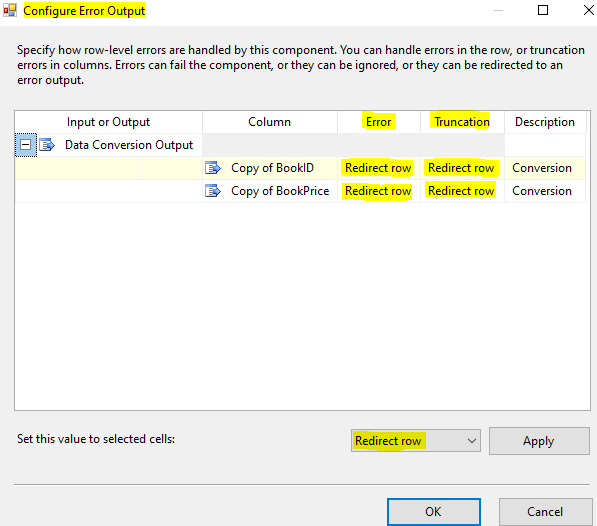This screenshot has width=597, height=526.
Task: Select the Truncation cell for Copy of BookID
Action: (462, 168)
